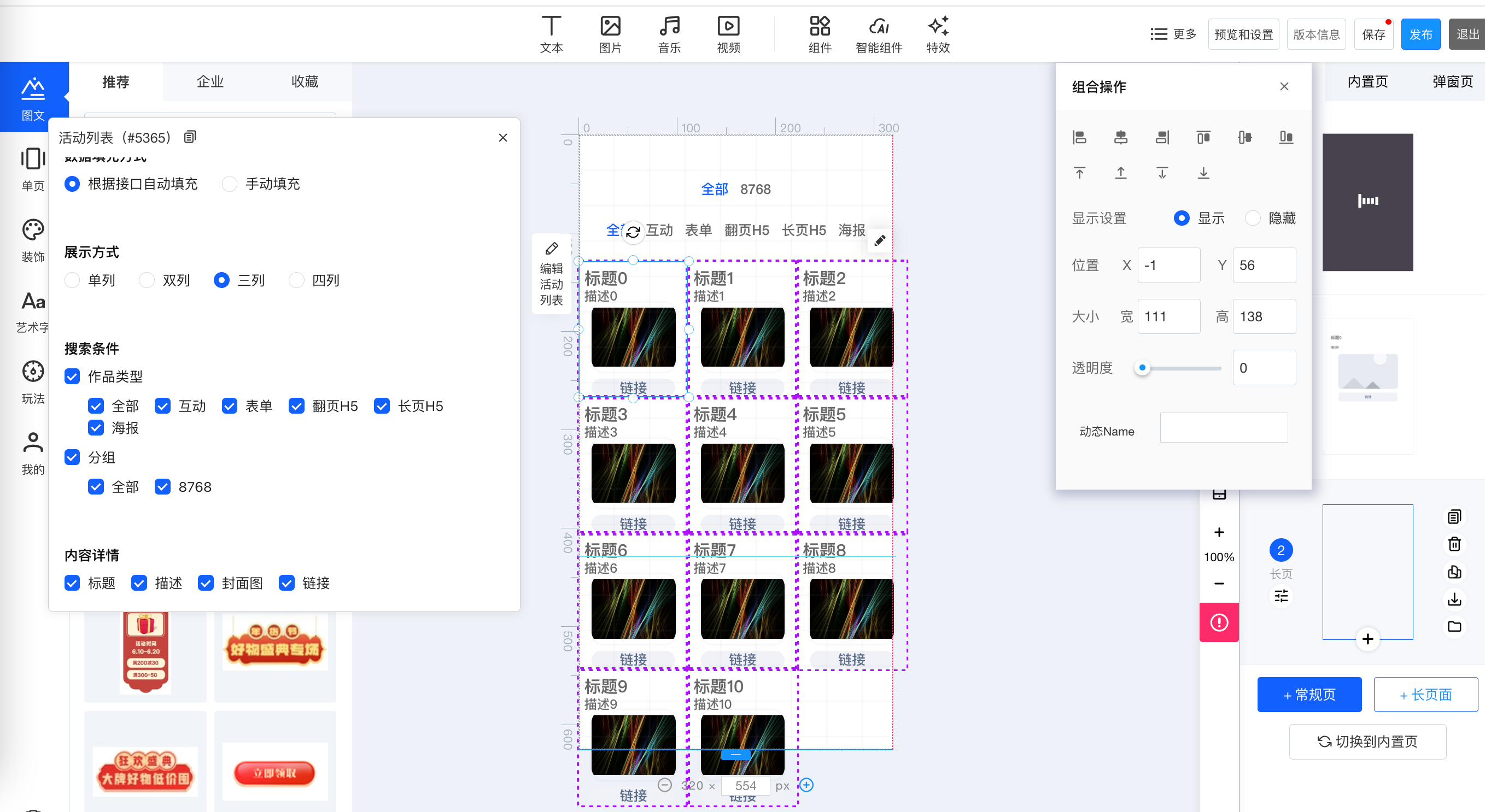This screenshot has height=812, width=1485.
Task: Select 四列 display layout
Action: (296, 281)
